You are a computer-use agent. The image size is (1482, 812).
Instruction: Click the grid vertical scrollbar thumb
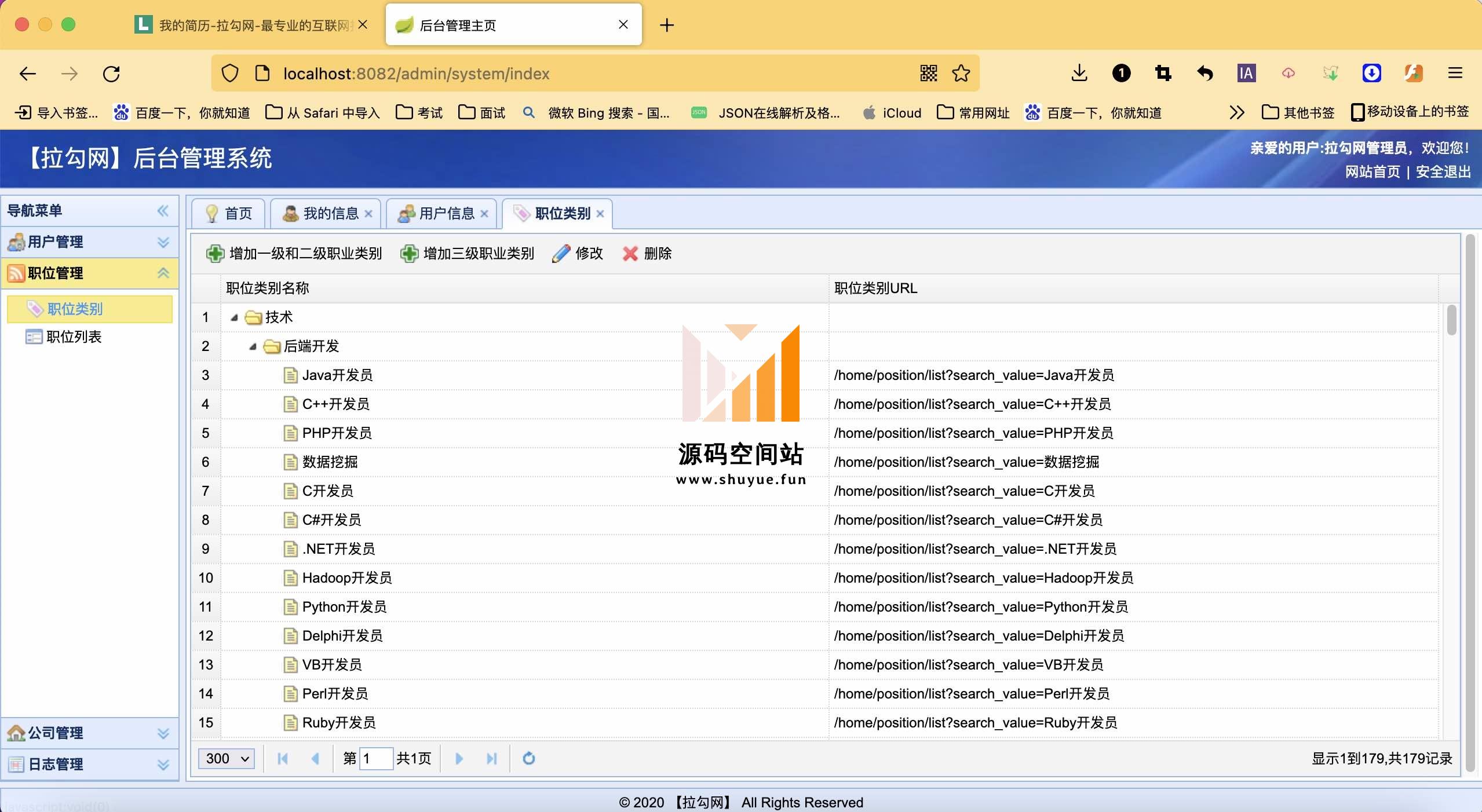click(x=1451, y=320)
